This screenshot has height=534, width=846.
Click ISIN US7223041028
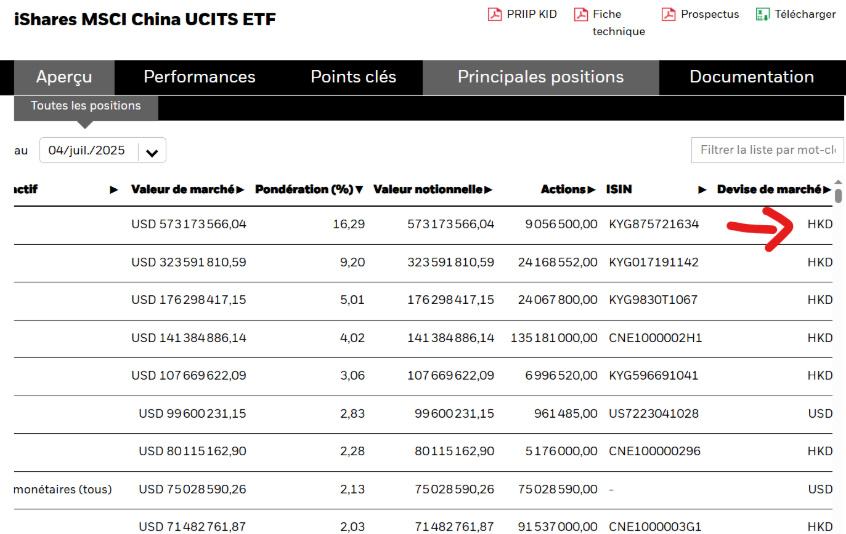[x=653, y=414]
